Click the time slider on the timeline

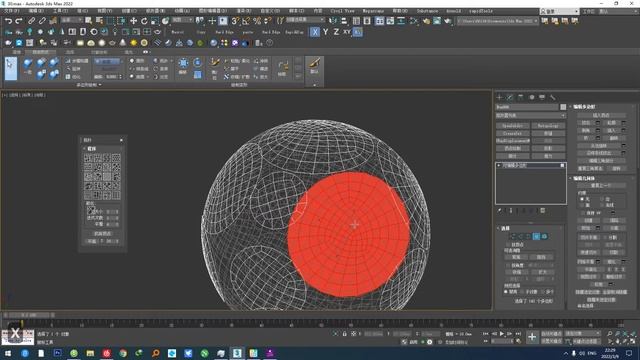(29, 315)
